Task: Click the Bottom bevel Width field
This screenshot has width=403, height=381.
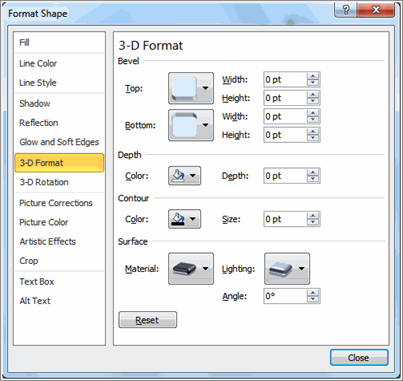Action: (285, 117)
